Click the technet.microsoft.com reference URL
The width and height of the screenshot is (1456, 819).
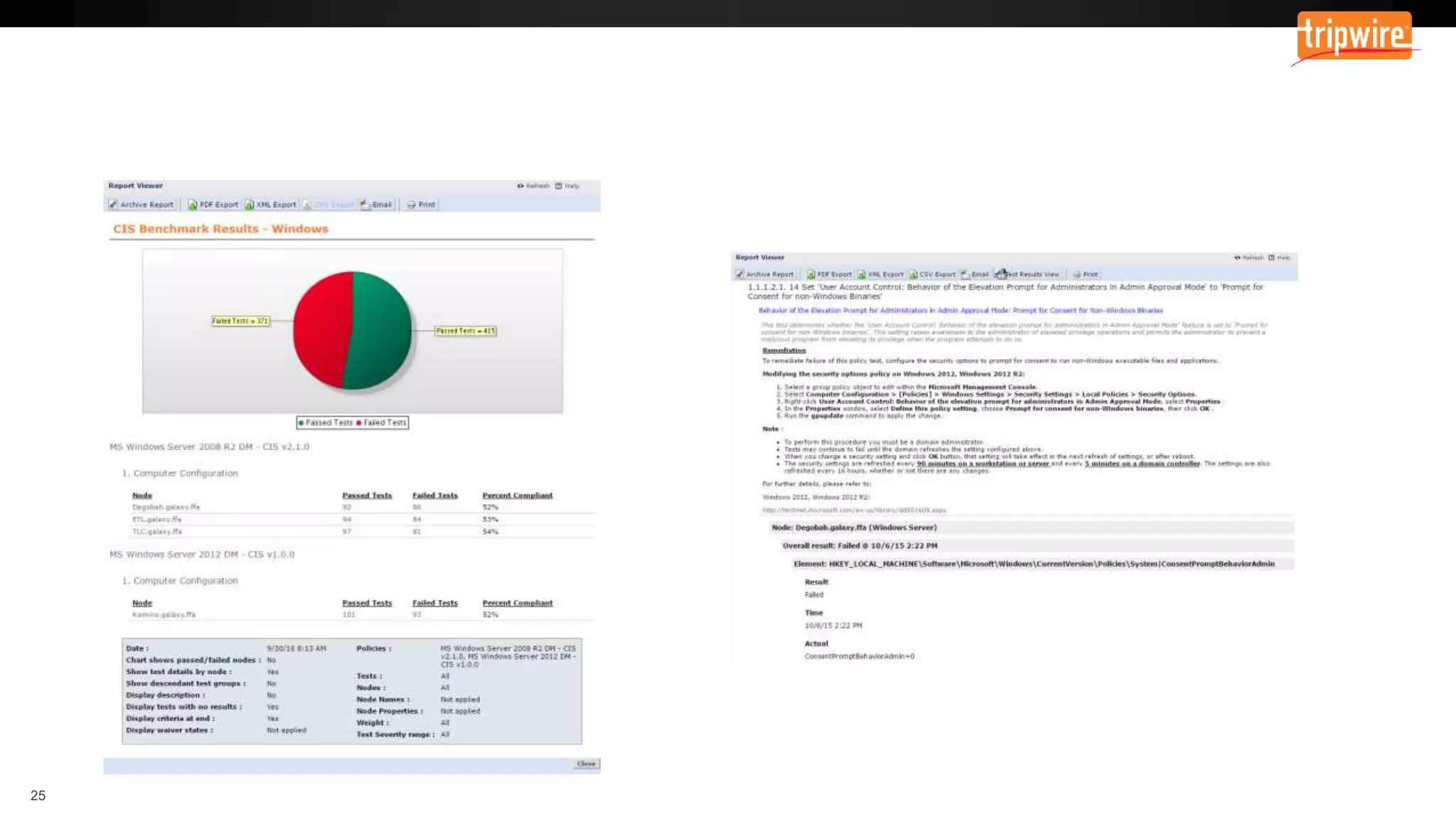coord(854,510)
